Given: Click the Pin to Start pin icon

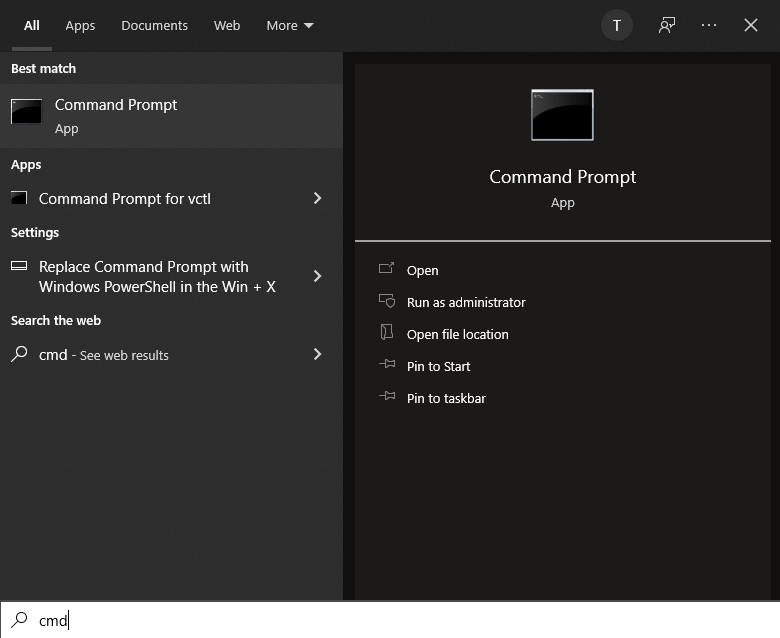Looking at the screenshot, I should coord(387,366).
